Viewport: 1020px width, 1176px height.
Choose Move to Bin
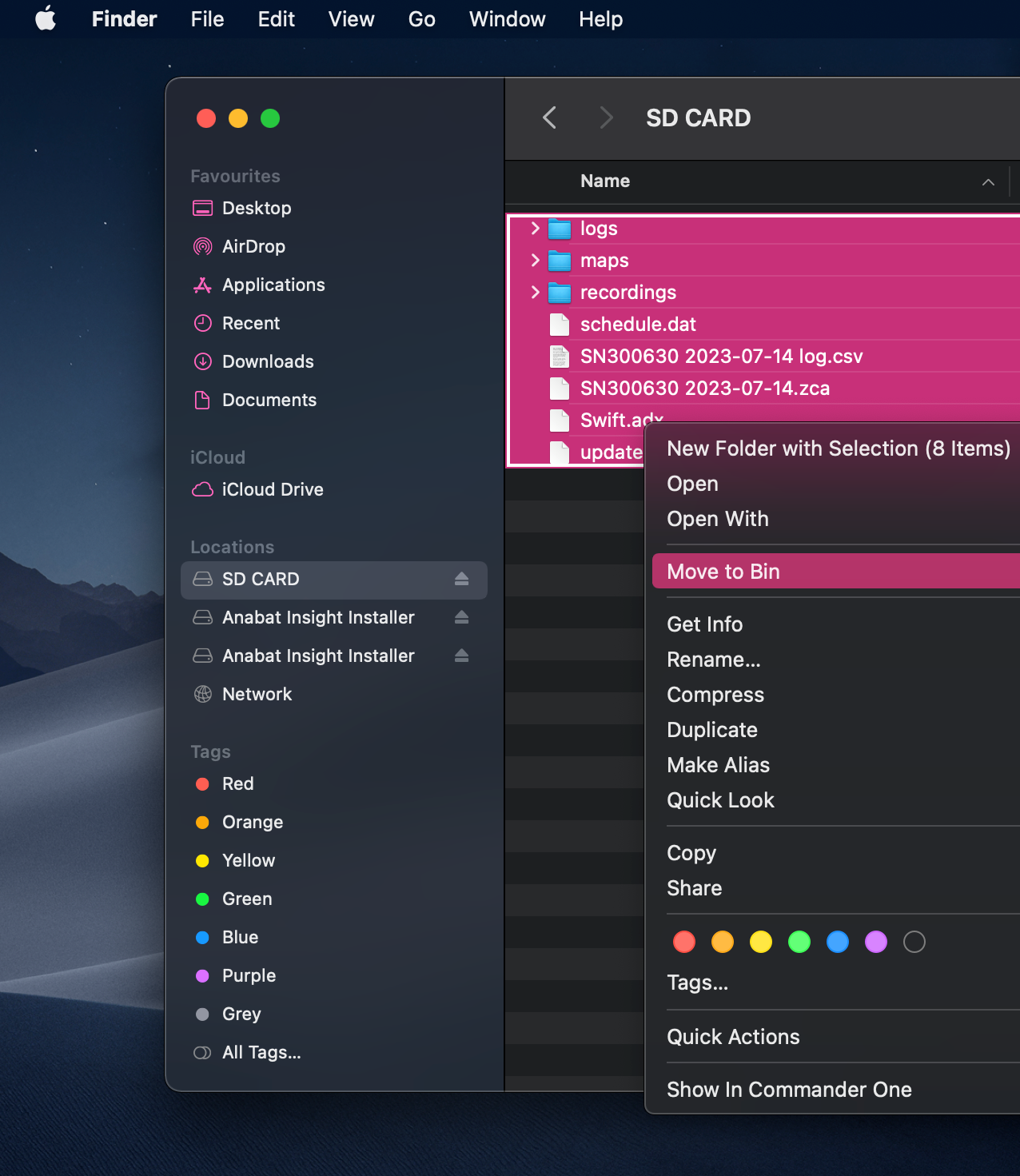(723, 572)
